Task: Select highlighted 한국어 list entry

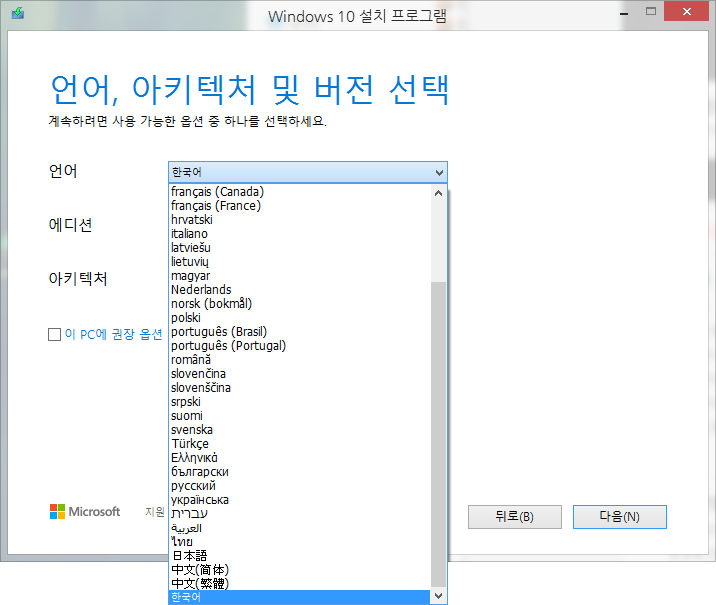Action: point(300,597)
